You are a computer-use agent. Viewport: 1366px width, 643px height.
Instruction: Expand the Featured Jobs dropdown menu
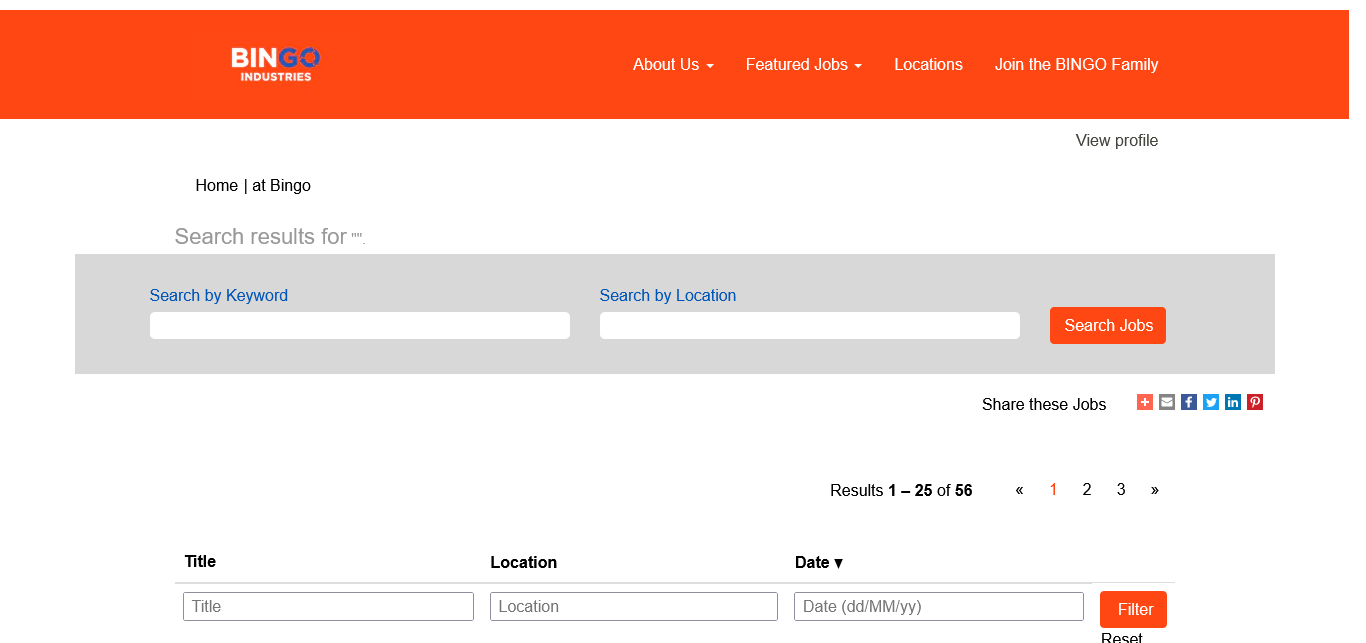point(803,65)
